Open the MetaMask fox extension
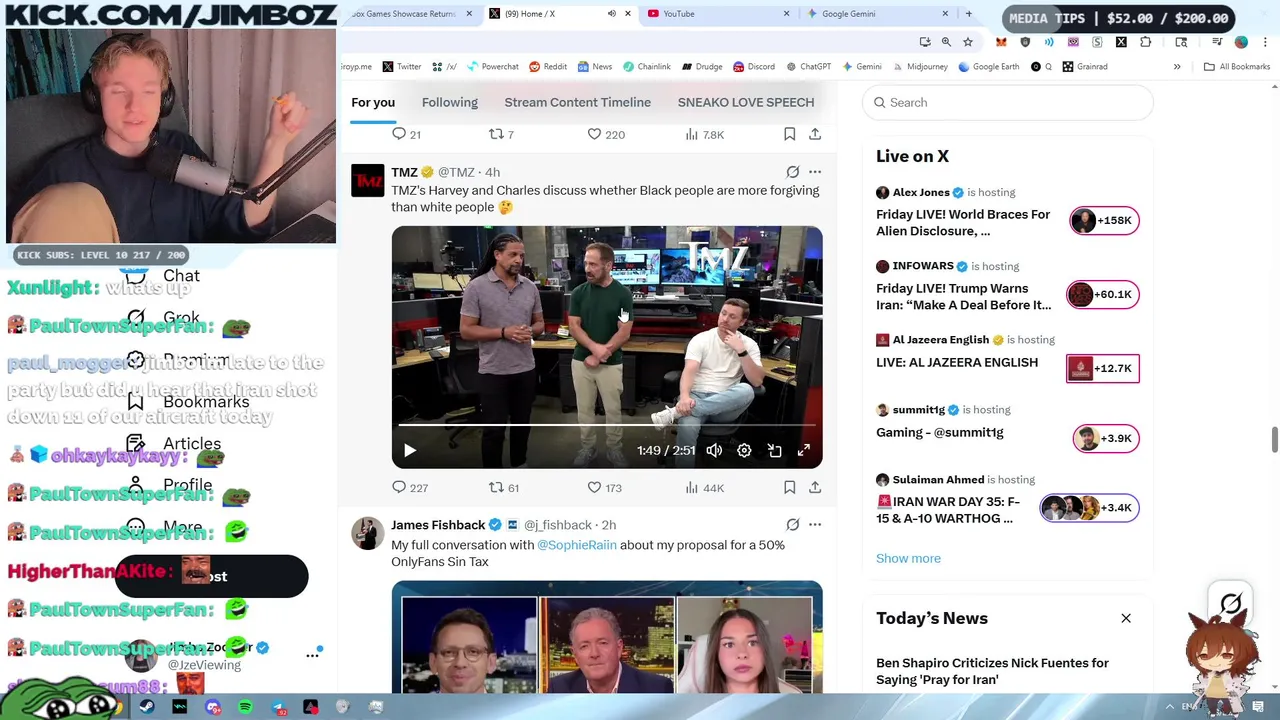The image size is (1280, 720). point(1001,42)
